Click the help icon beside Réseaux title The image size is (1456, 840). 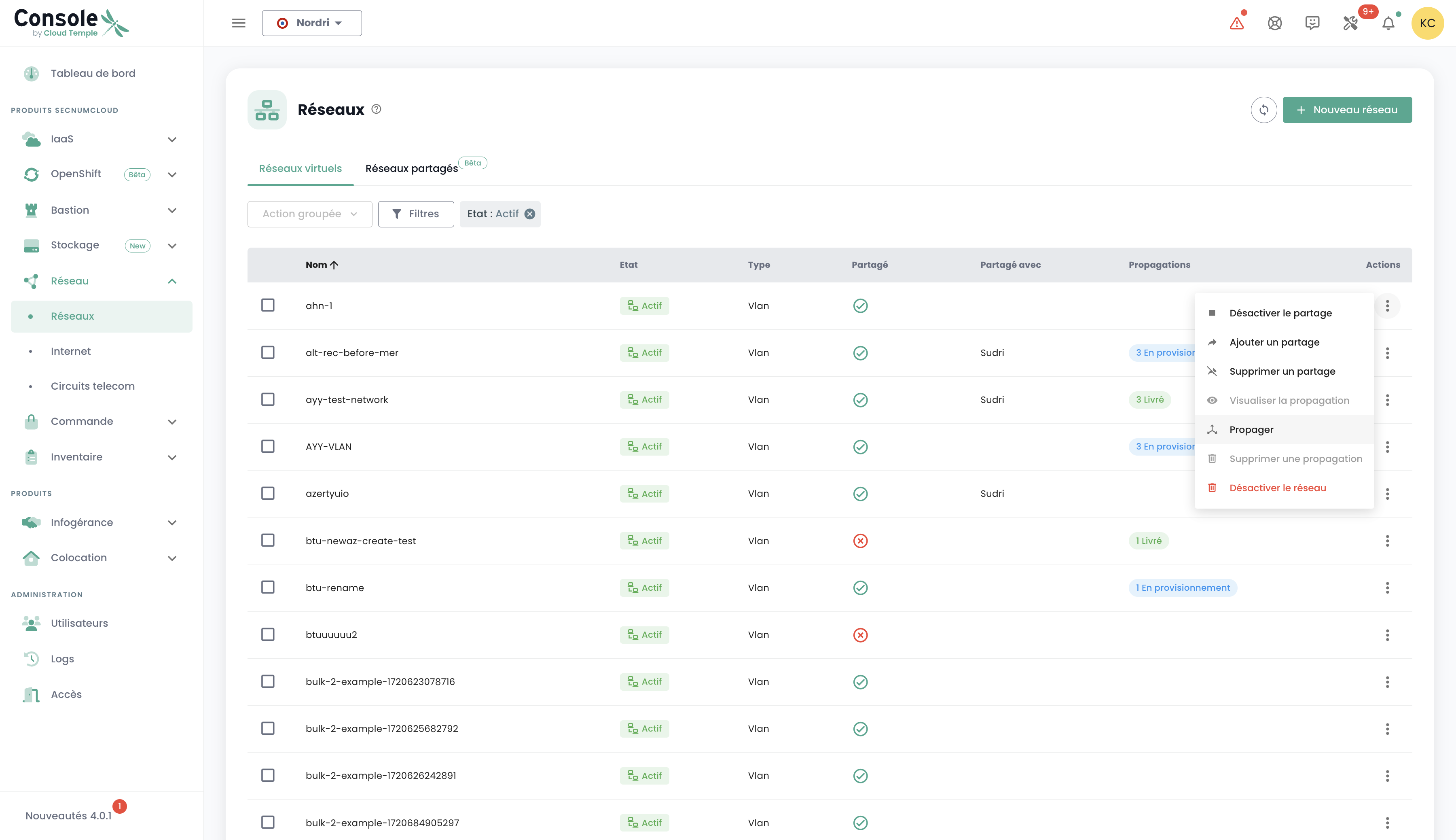click(376, 109)
